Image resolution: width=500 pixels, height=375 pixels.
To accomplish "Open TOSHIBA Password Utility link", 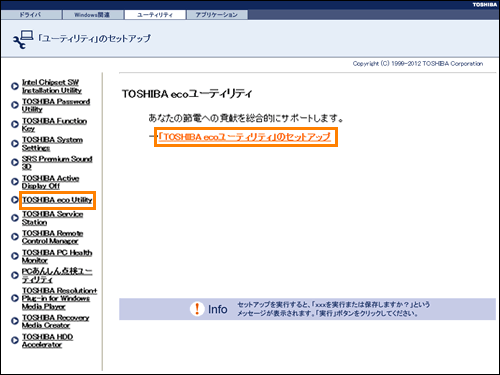I will coord(56,105).
